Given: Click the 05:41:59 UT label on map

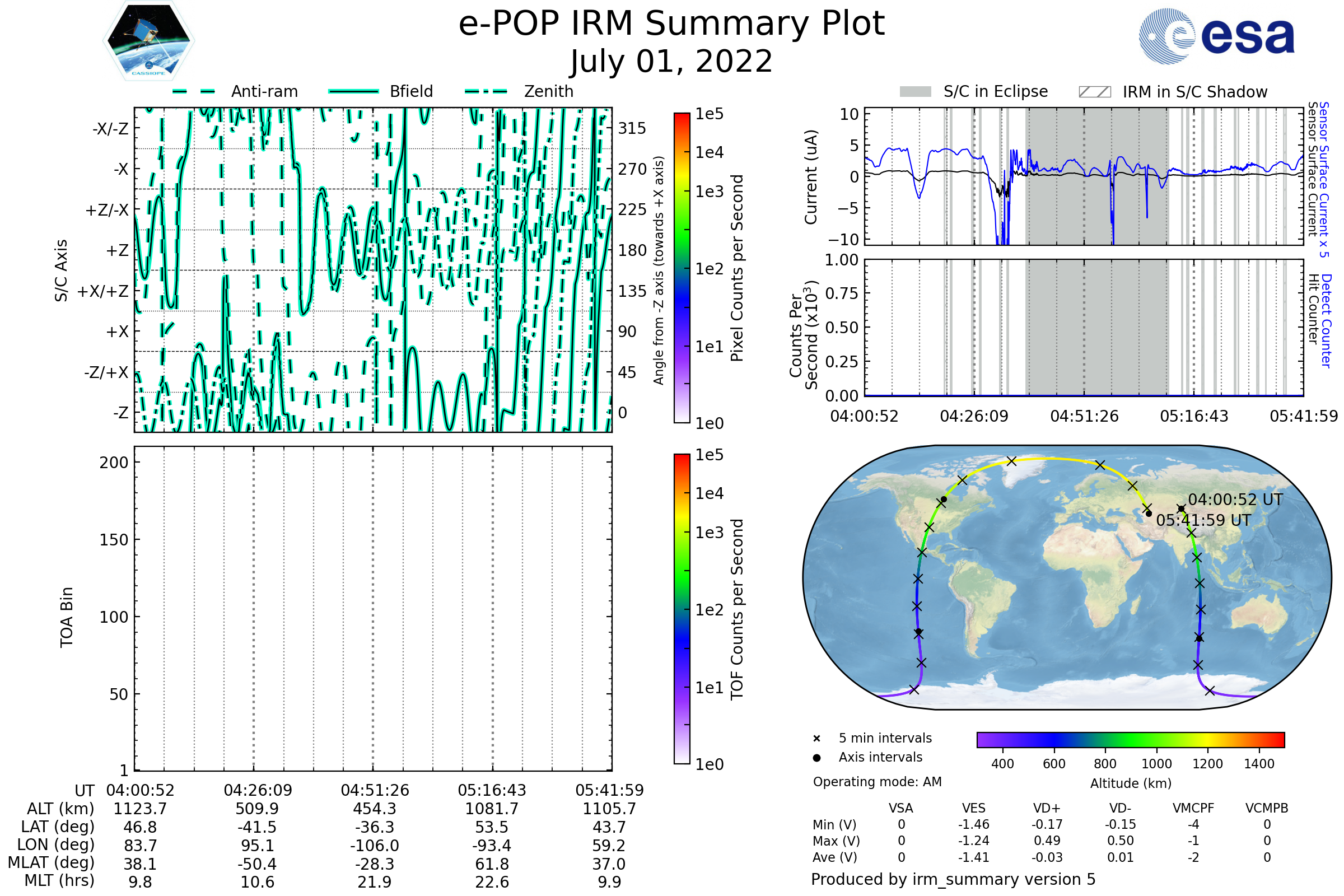Looking at the screenshot, I should (1203, 521).
